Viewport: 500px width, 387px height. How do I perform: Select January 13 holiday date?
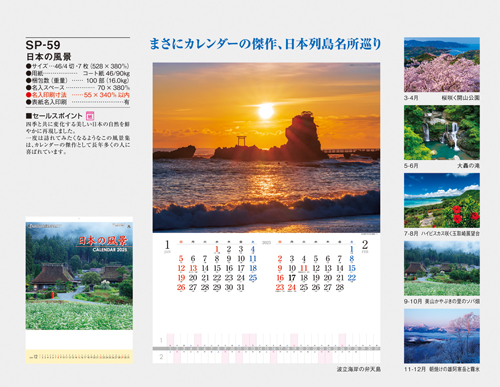coord(193,268)
